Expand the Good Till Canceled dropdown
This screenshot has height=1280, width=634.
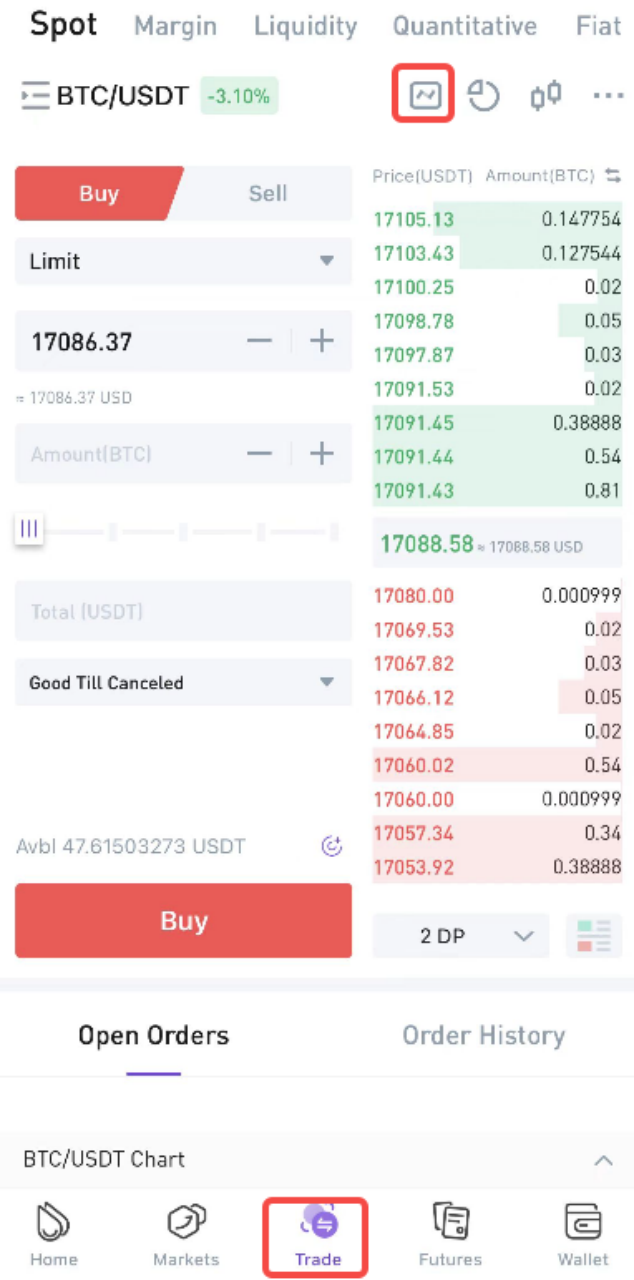pos(183,683)
